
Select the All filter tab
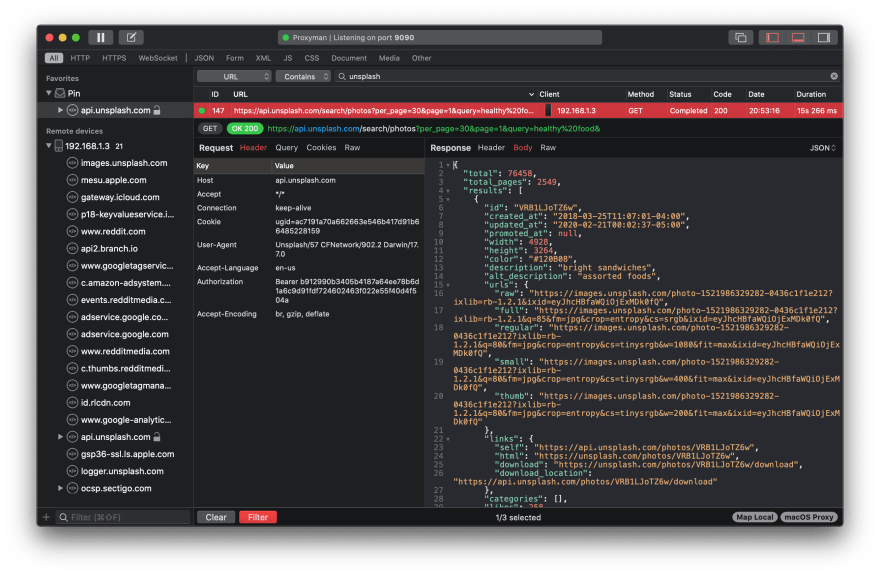[x=54, y=58]
